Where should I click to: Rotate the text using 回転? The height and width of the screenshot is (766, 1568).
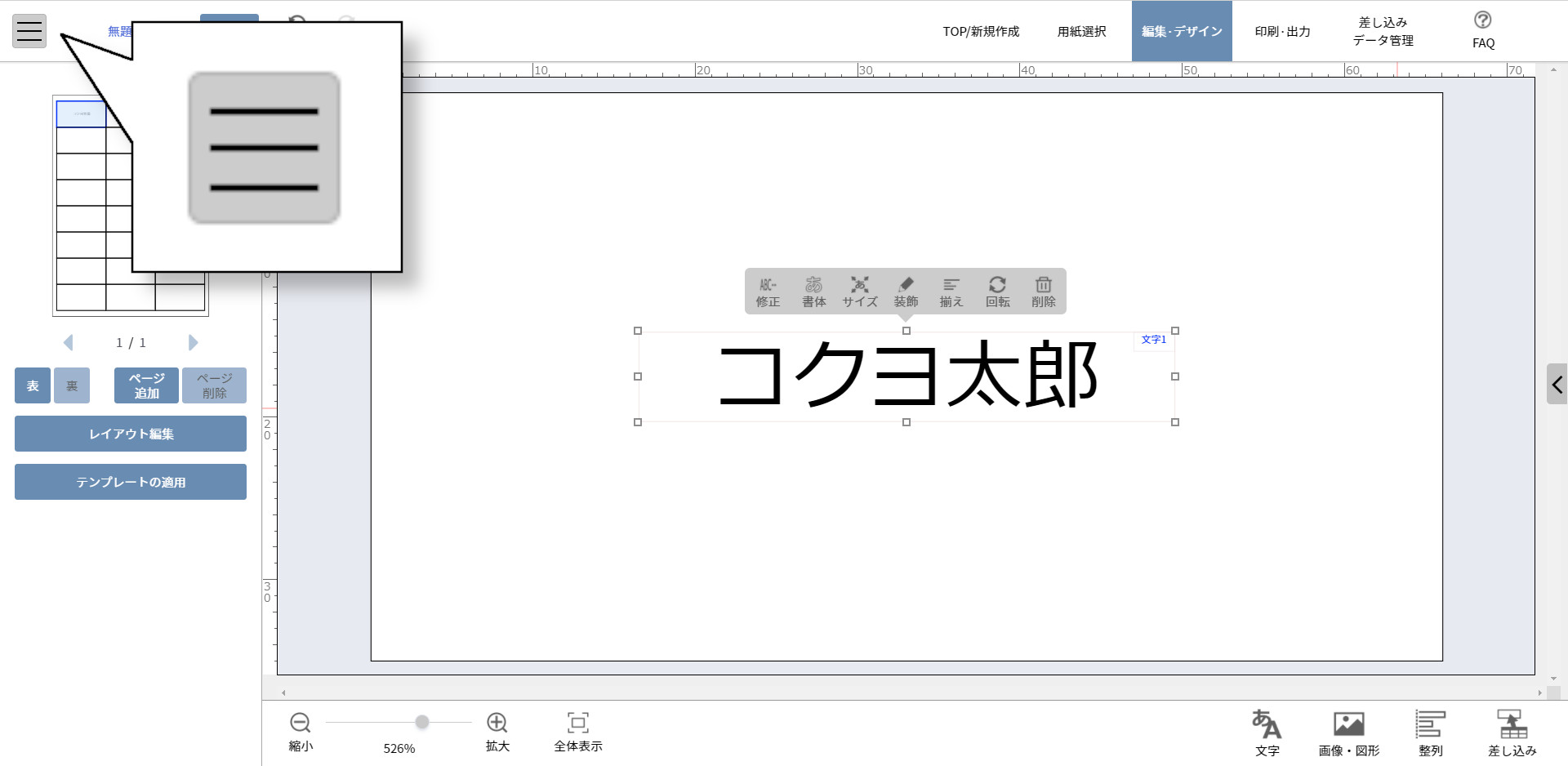click(x=997, y=292)
